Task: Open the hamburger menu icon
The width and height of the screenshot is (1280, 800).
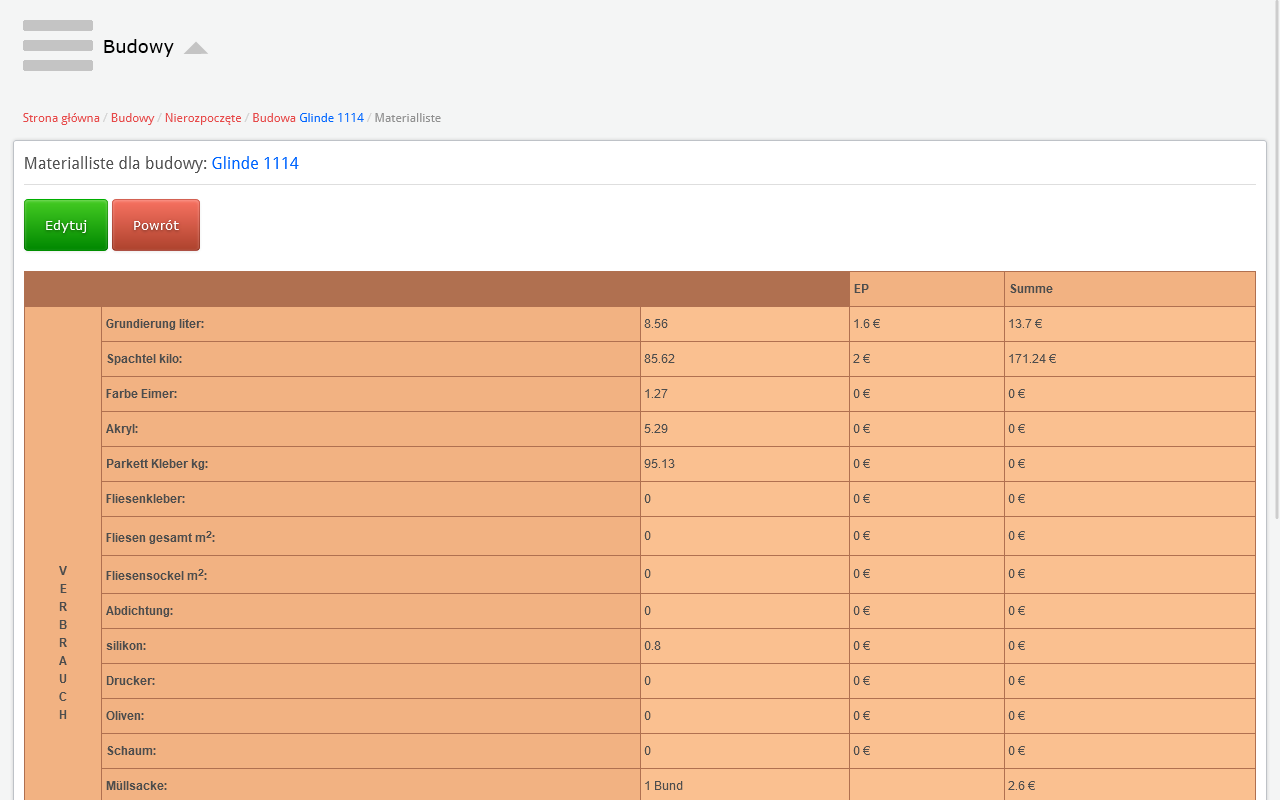Action: pos(58,46)
